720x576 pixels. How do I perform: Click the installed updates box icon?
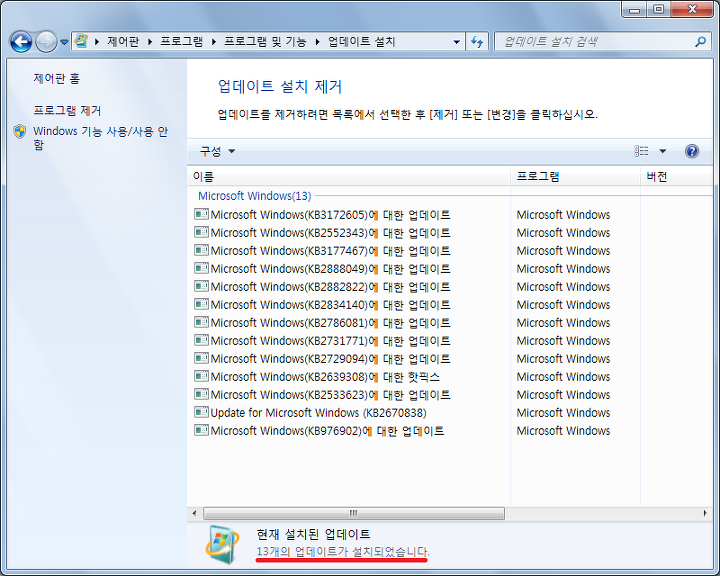pos(222,545)
